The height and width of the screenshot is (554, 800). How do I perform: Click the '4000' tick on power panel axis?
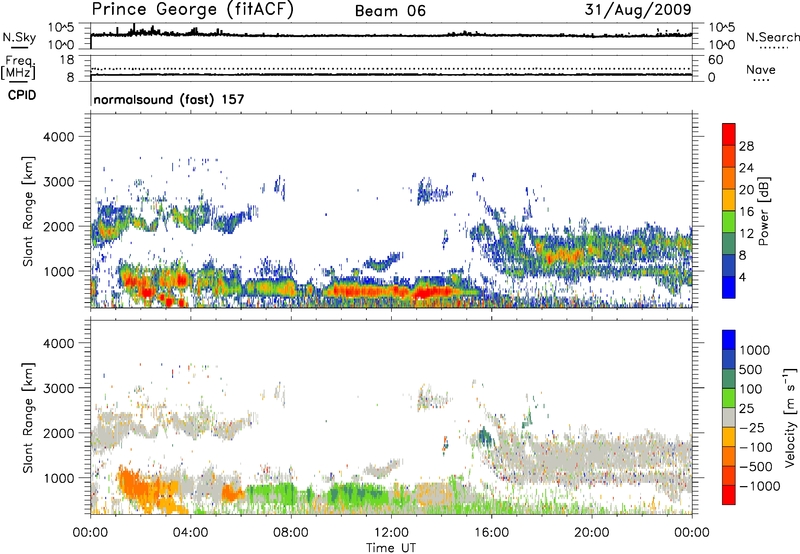[59, 137]
